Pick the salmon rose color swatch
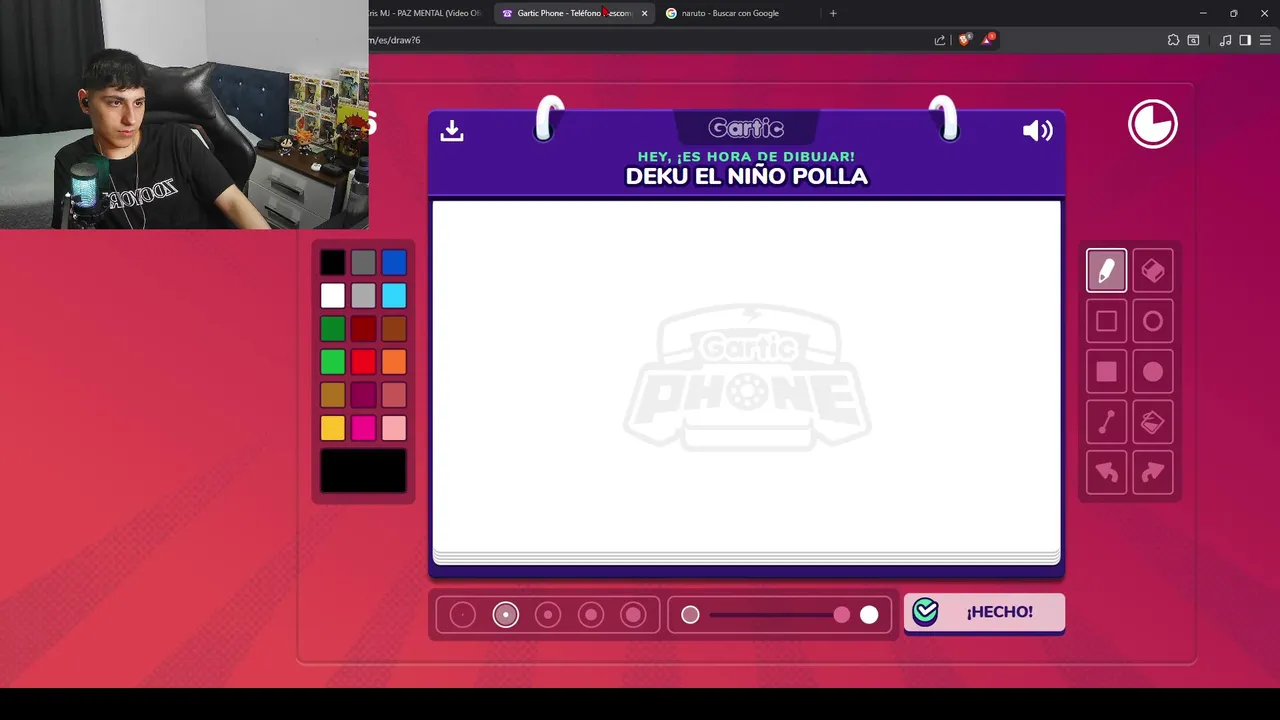This screenshot has width=1280, height=720. click(x=394, y=395)
